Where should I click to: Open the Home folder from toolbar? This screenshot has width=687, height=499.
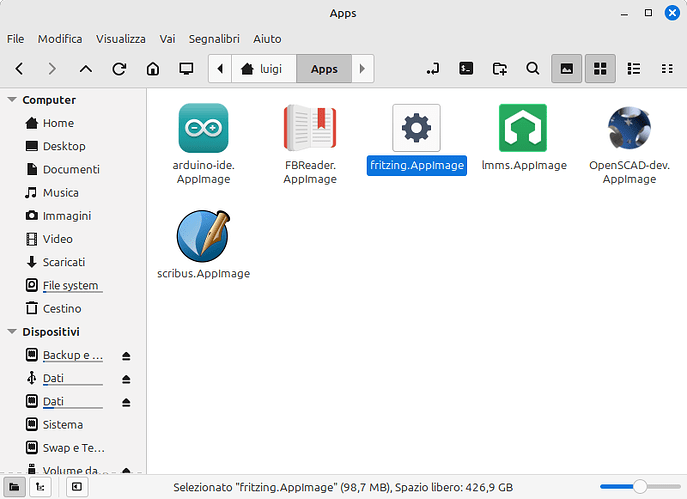coord(153,69)
